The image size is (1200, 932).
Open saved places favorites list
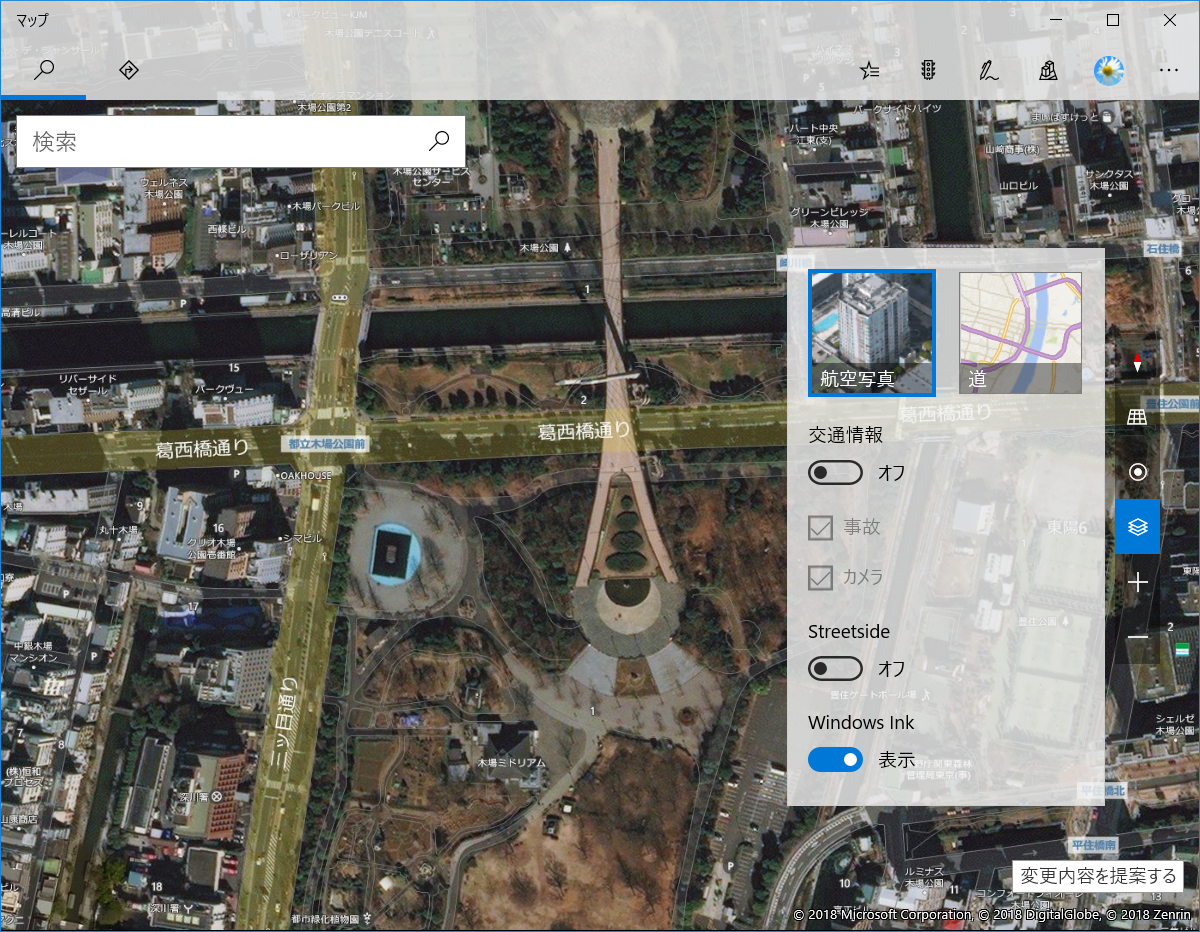tap(870, 70)
